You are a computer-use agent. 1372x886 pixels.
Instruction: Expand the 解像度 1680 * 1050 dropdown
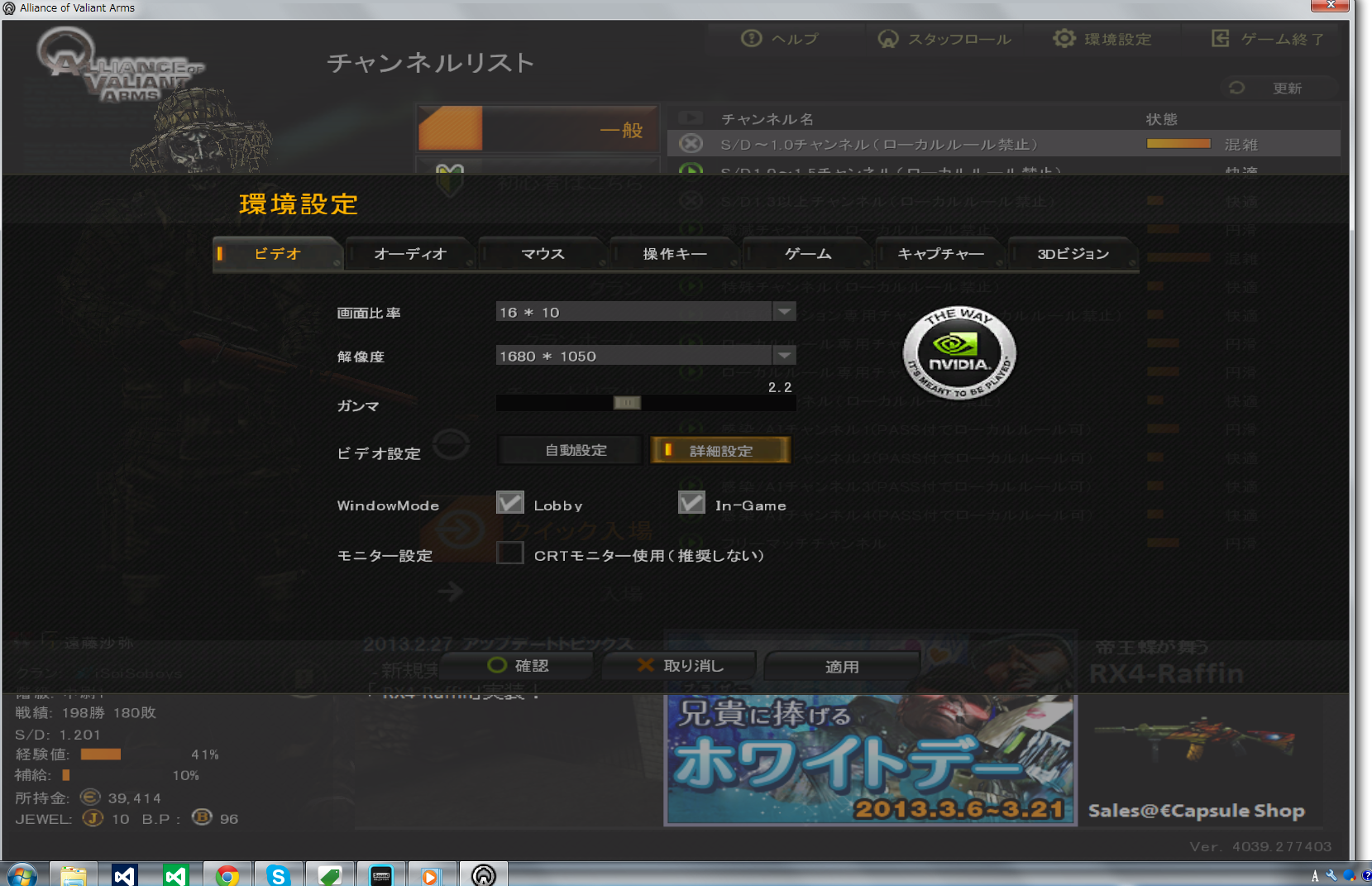click(784, 355)
